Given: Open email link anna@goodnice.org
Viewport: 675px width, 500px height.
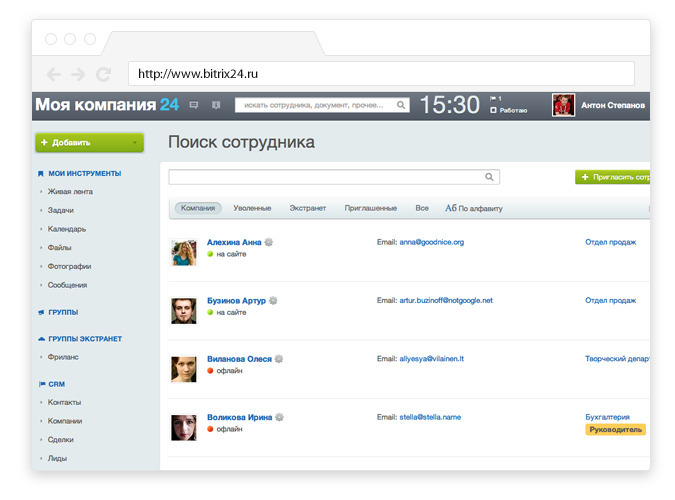Looking at the screenshot, I should pyautogui.click(x=431, y=242).
